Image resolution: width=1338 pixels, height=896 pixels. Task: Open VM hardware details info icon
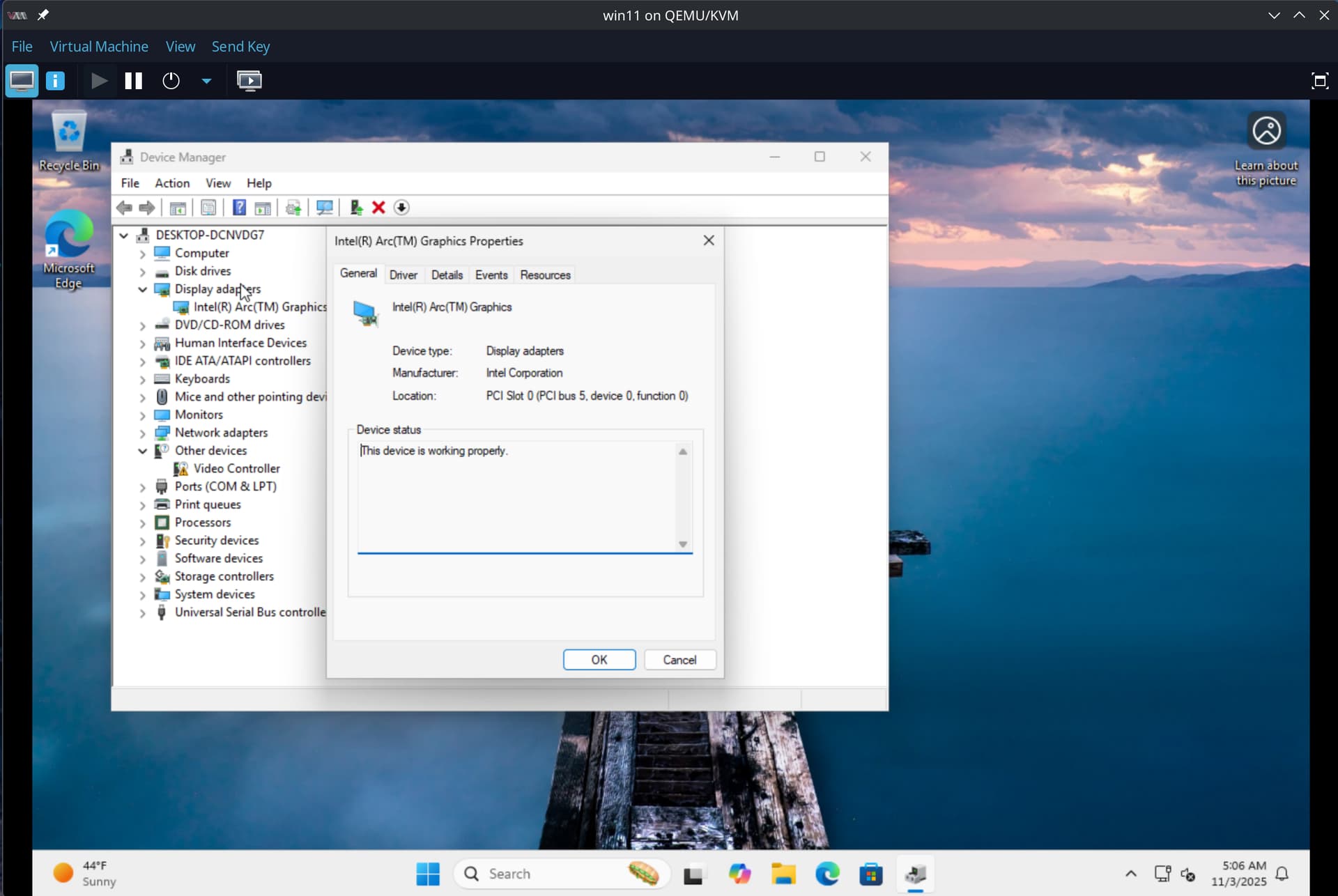click(x=56, y=81)
